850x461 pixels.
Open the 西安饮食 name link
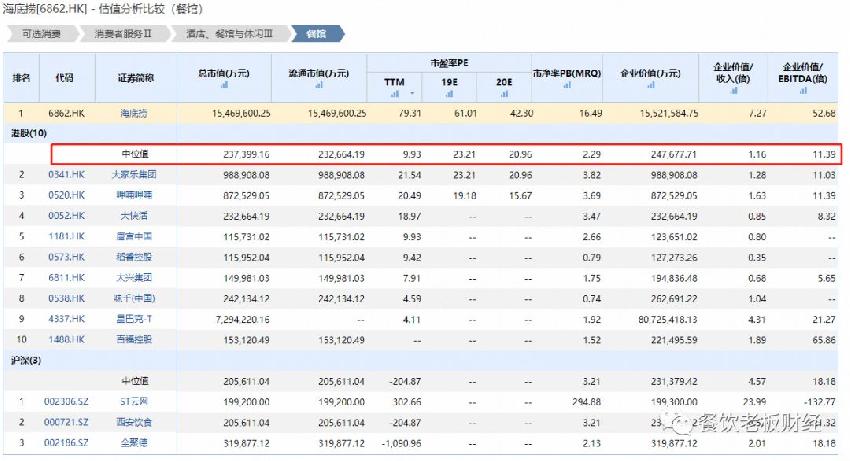(x=134, y=422)
